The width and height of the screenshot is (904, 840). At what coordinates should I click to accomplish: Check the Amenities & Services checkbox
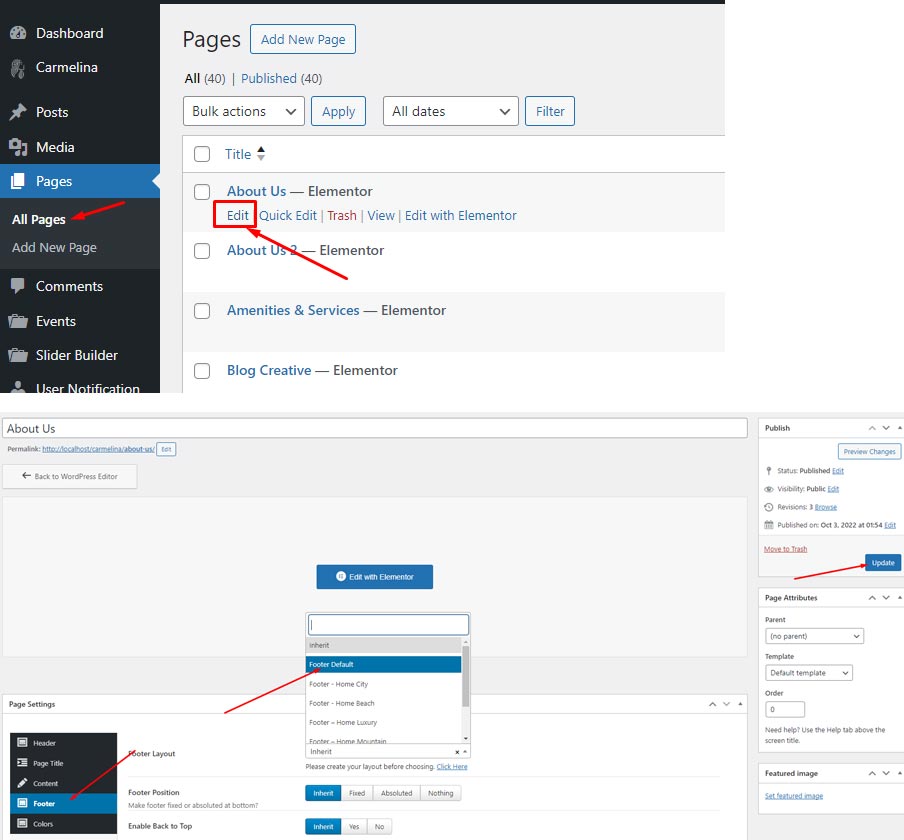pyautogui.click(x=202, y=311)
